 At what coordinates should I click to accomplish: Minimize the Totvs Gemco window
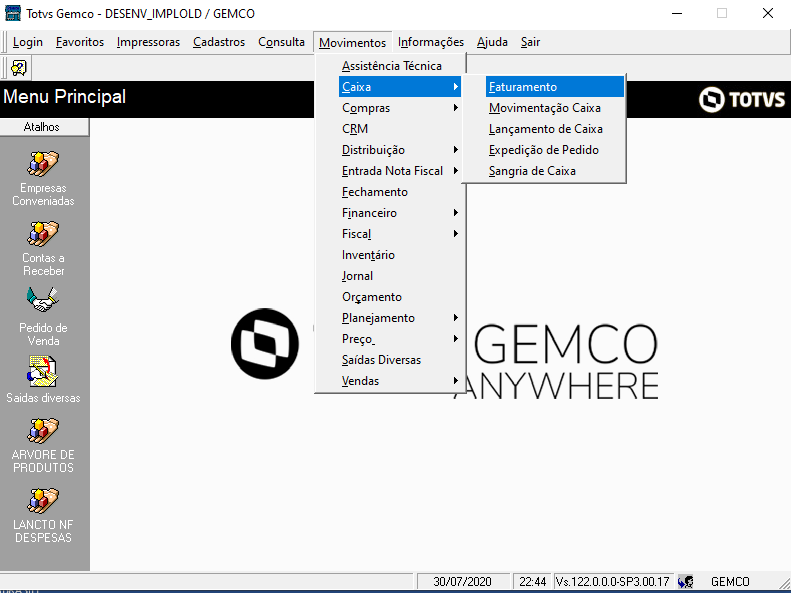click(676, 13)
